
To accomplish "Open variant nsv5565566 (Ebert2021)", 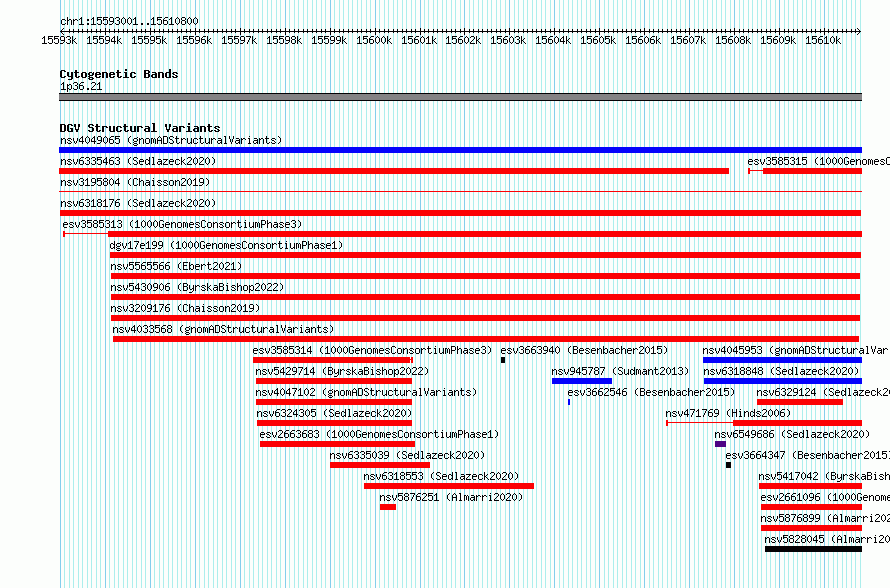I will [x=176, y=266].
